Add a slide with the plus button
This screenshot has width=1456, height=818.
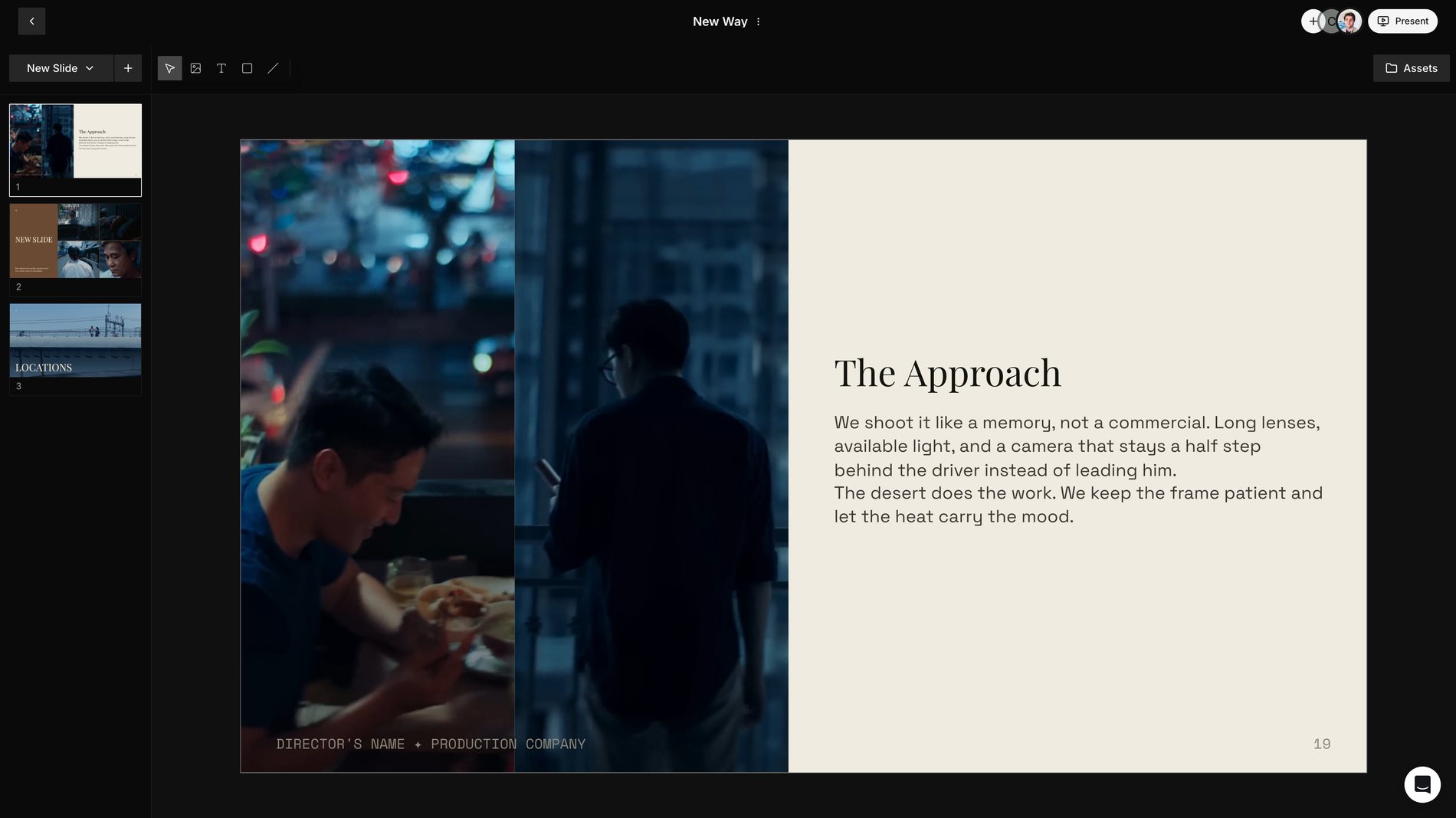click(128, 68)
